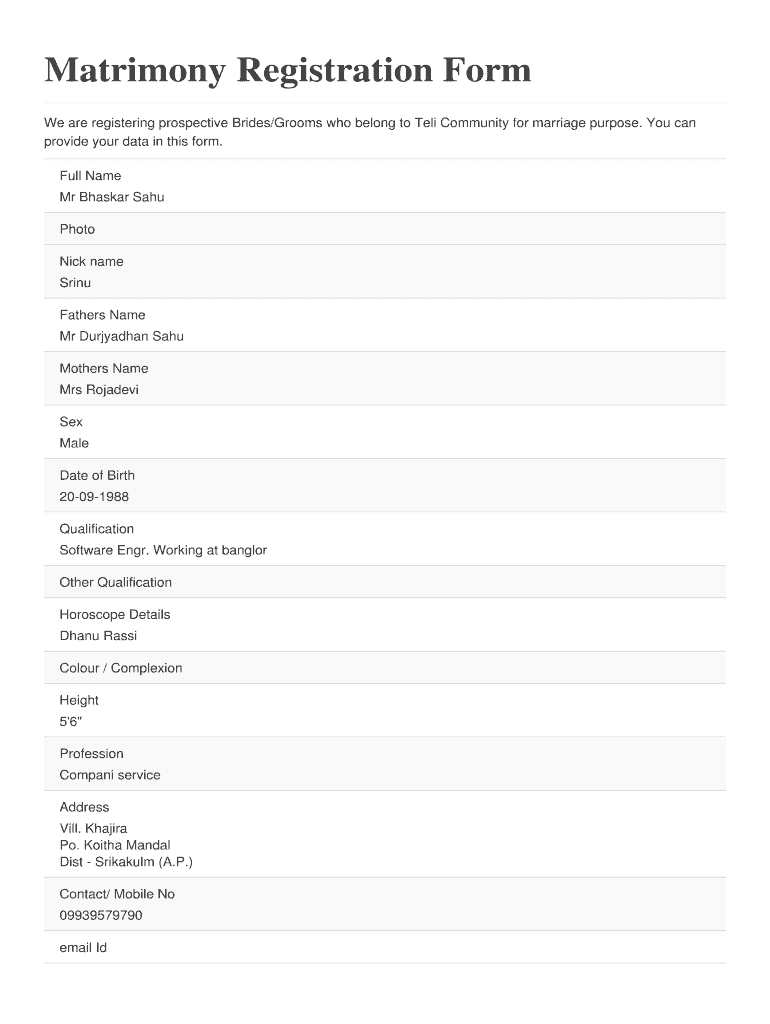
Task: Select the mobile number 09939579790
Action: point(101,915)
